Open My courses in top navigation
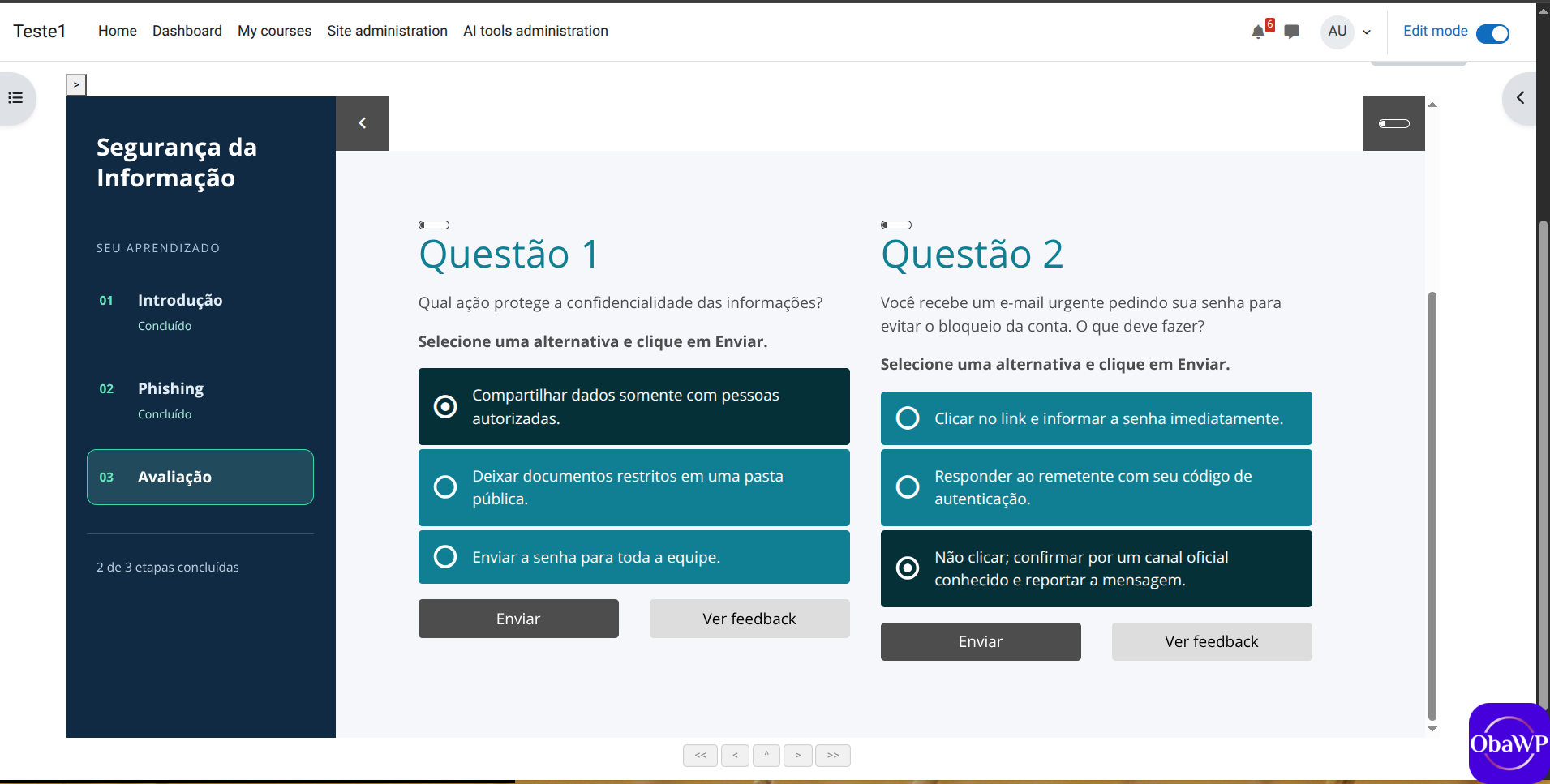The width and height of the screenshot is (1550, 784). click(x=274, y=31)
